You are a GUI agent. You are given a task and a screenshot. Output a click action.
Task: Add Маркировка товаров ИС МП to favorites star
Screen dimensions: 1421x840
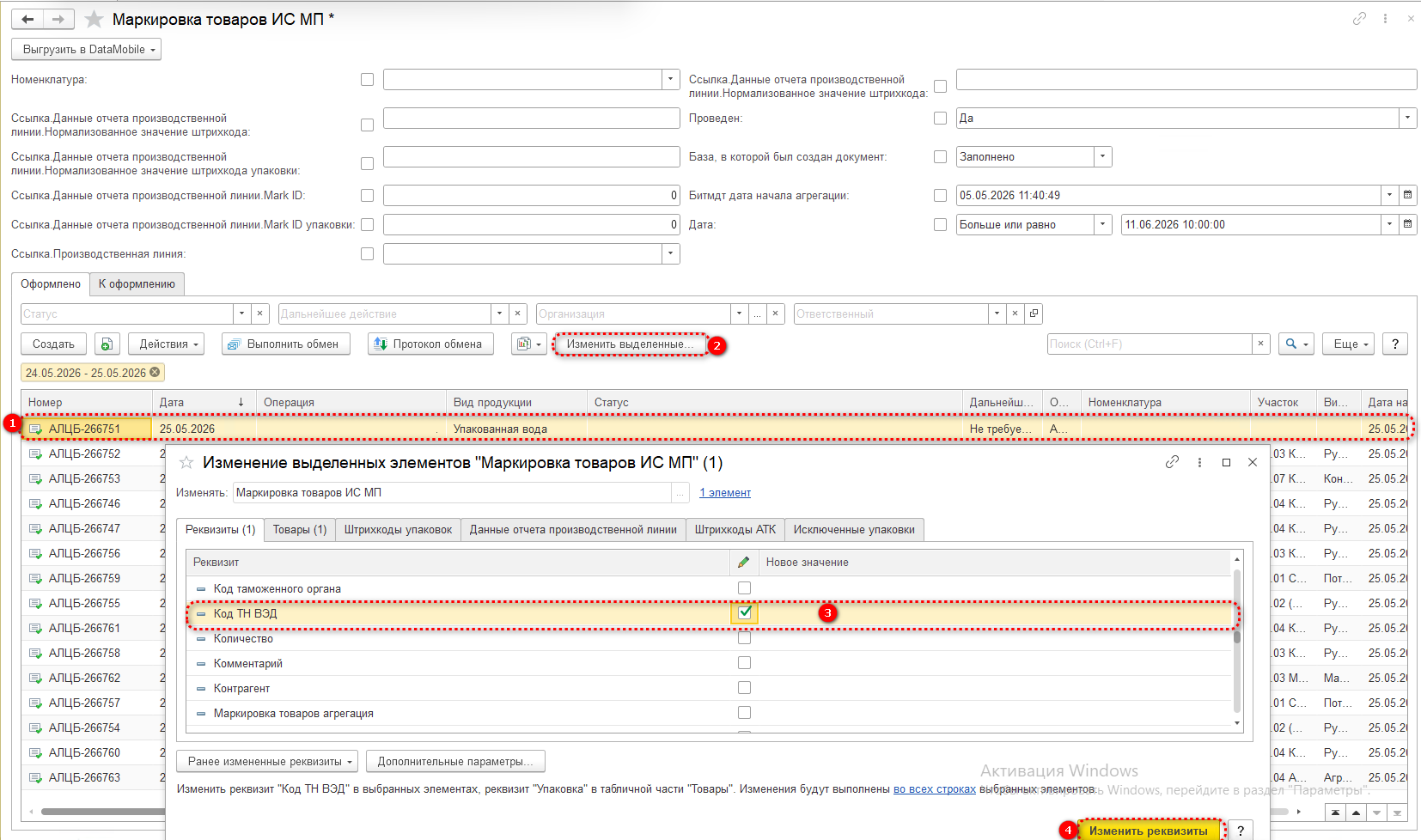point(95,19)
